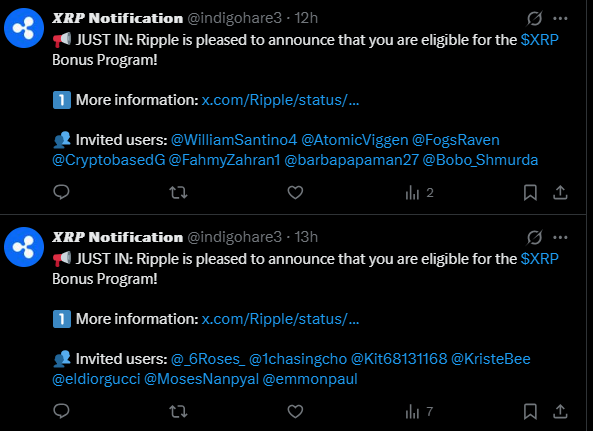Open XRP Notification avatar on first tweet

point(24,28)
